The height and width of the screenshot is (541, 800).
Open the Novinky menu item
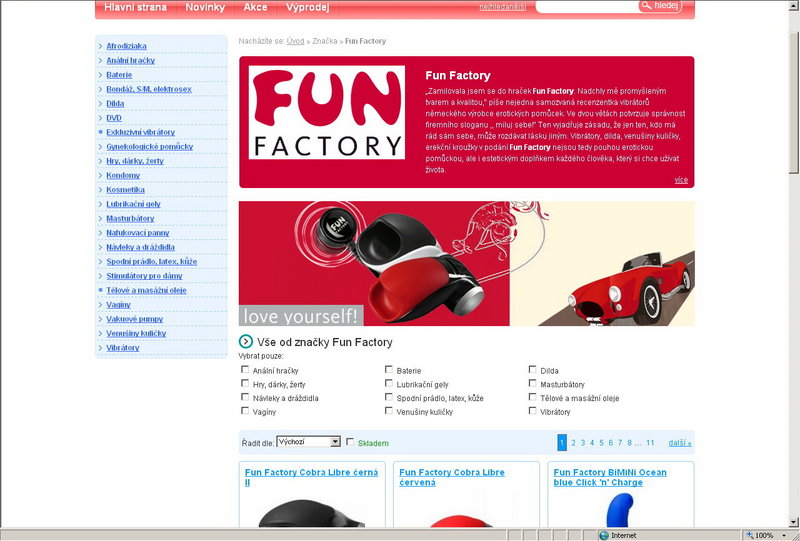[x=205, y=7]
